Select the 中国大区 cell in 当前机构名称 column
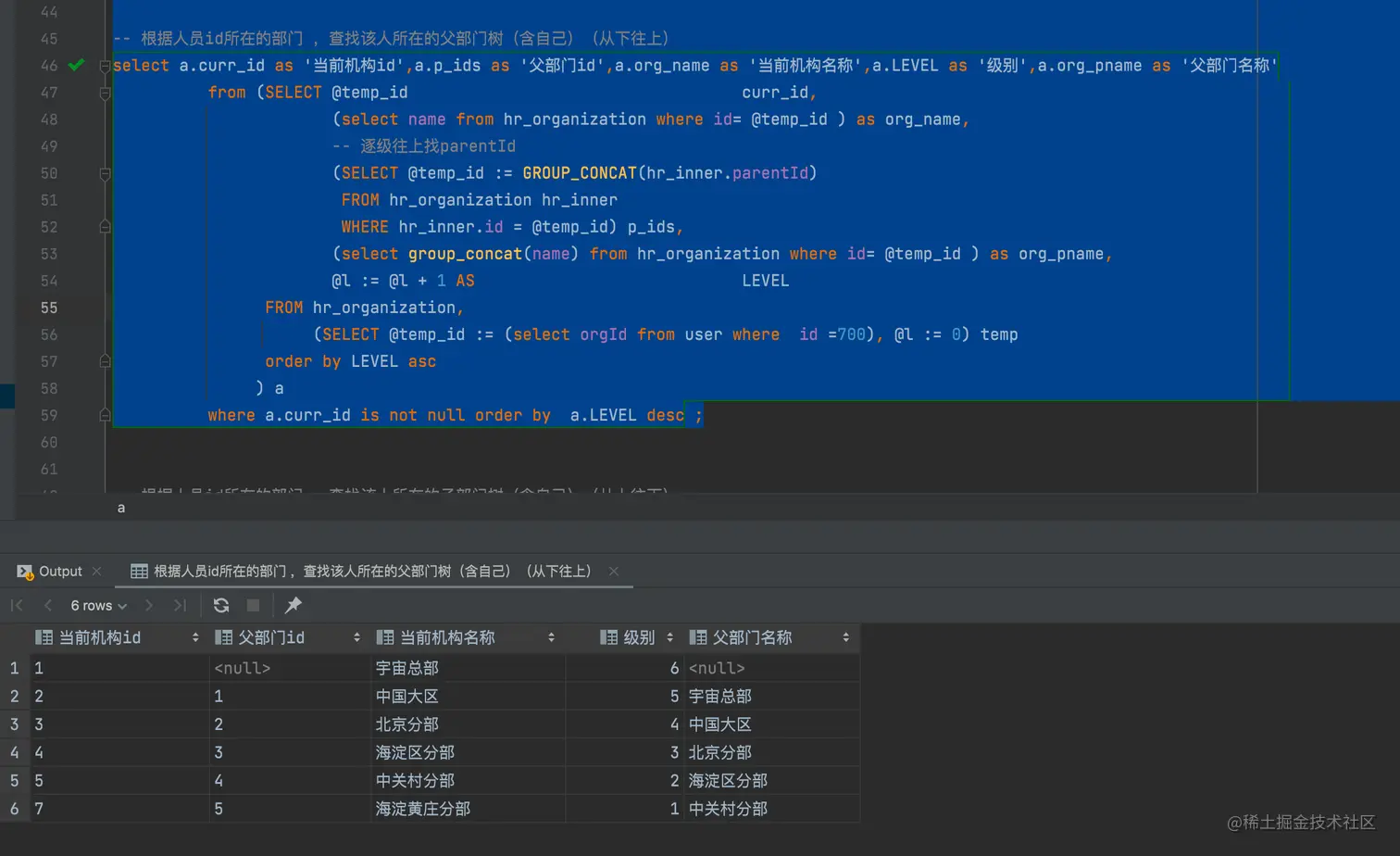1400x856 pixels. click(x=468, y=696)
